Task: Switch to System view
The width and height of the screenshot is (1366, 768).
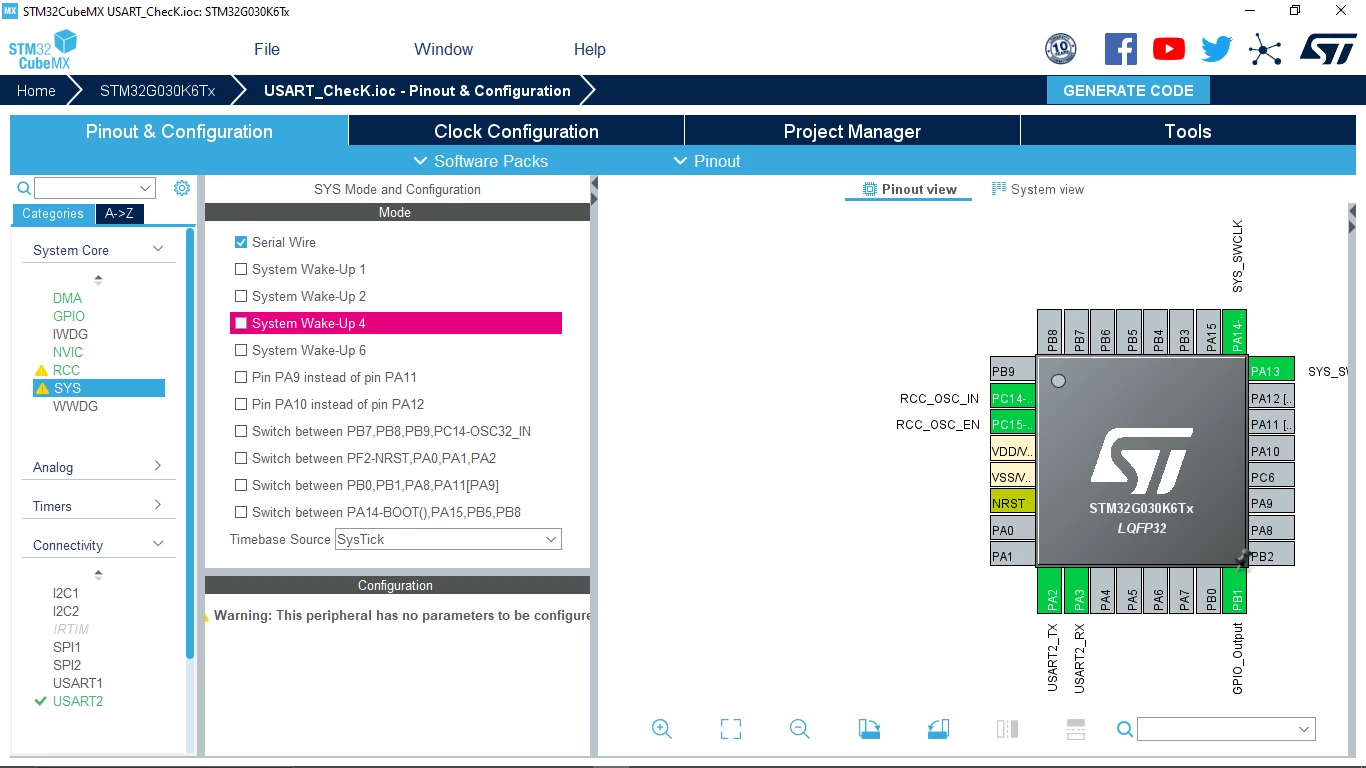Action: point(1038,189)
